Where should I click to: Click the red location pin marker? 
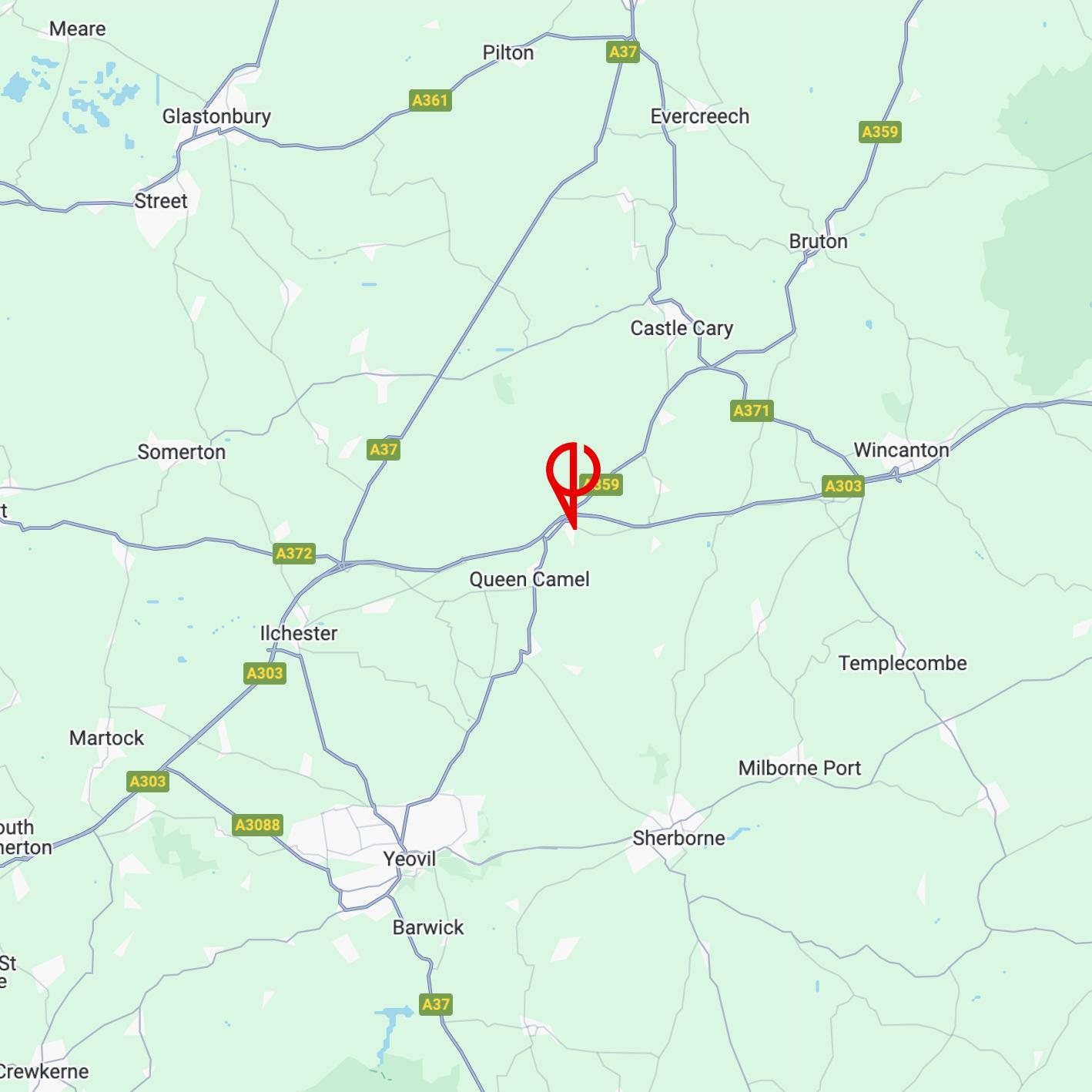coord(573,485)
